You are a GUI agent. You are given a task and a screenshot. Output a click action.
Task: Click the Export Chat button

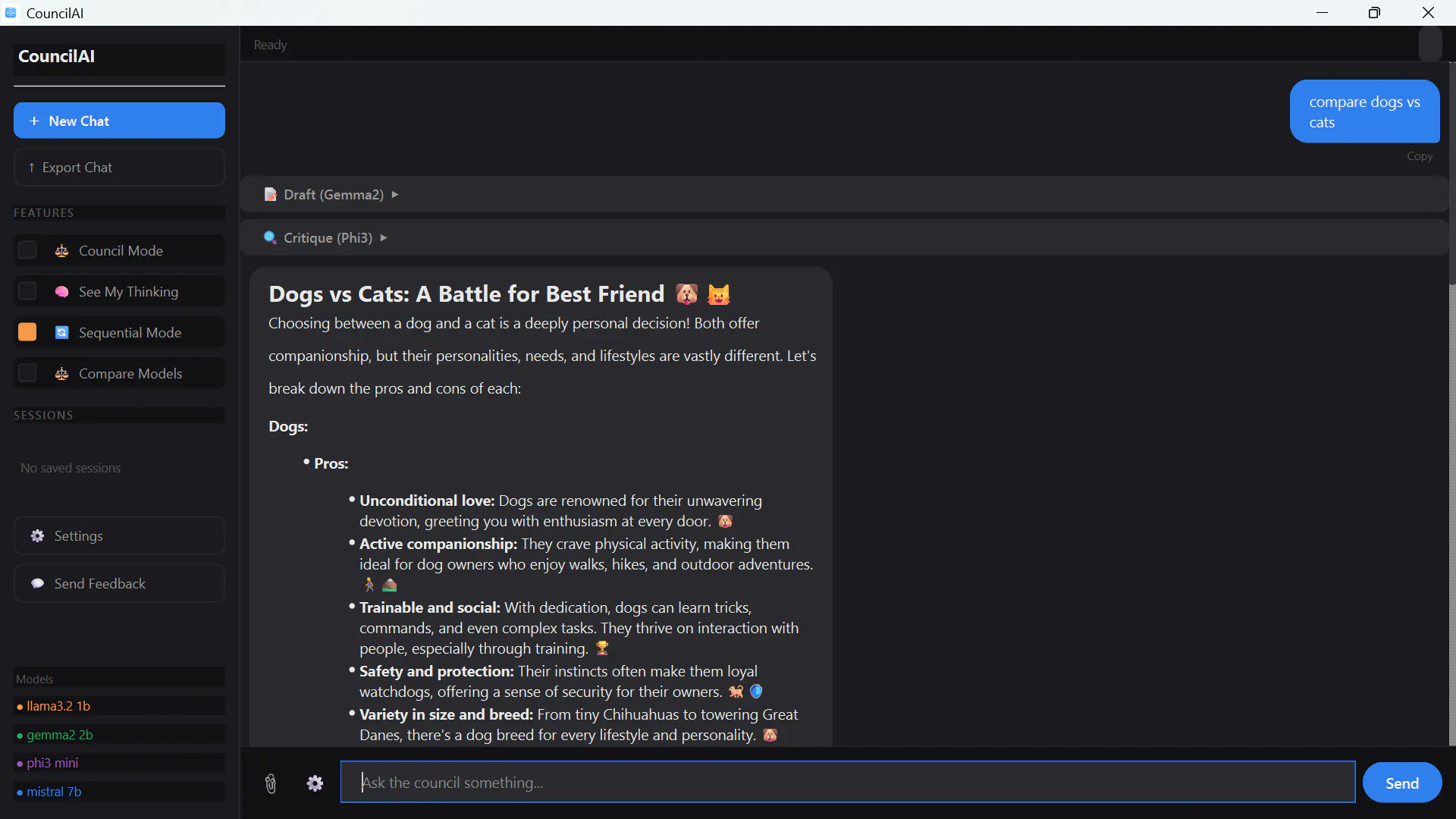coord(119,168)
